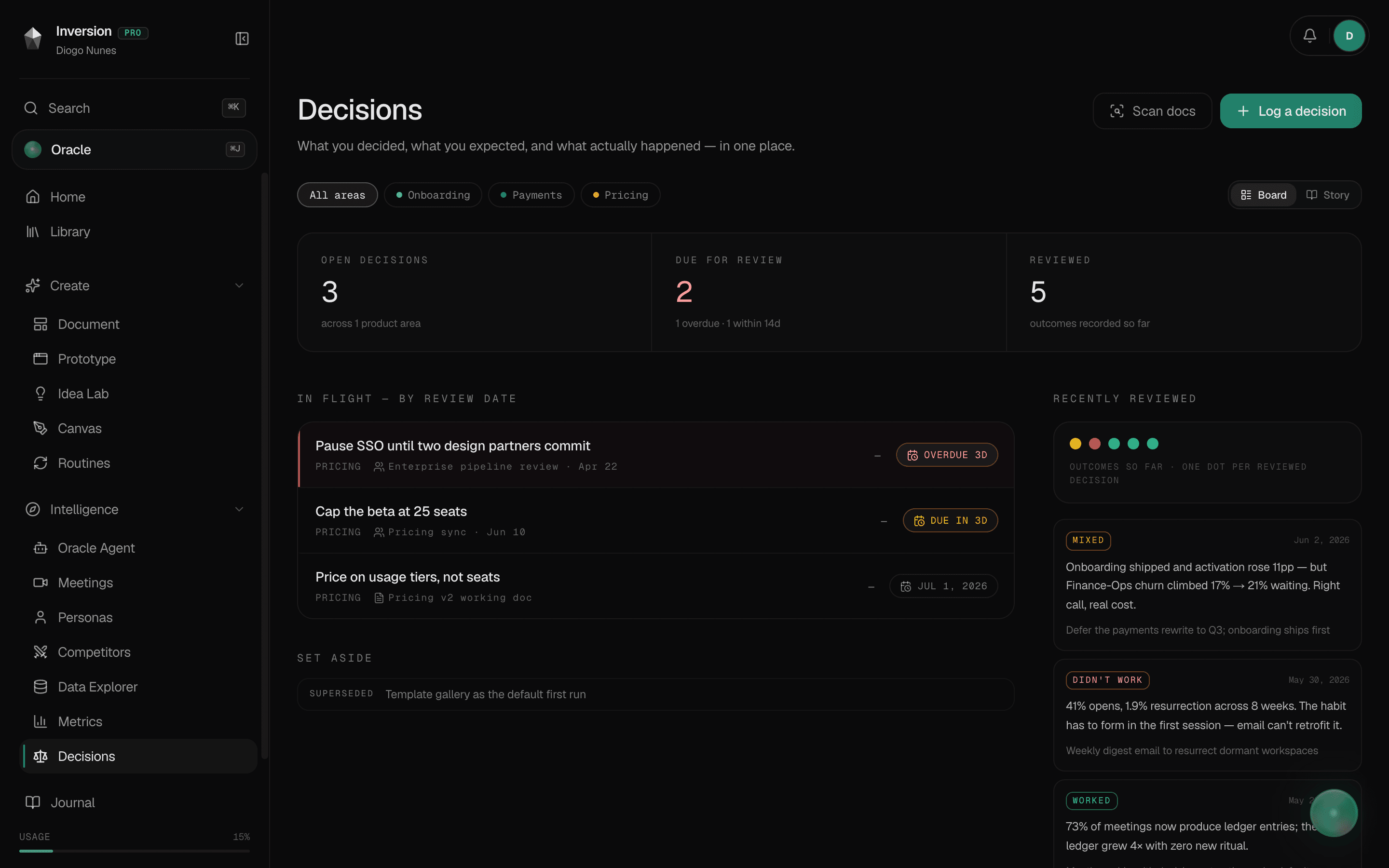This screenshot has width=1389, height=868.
Task: Click the Personas person icon
Action: [40, 617]
